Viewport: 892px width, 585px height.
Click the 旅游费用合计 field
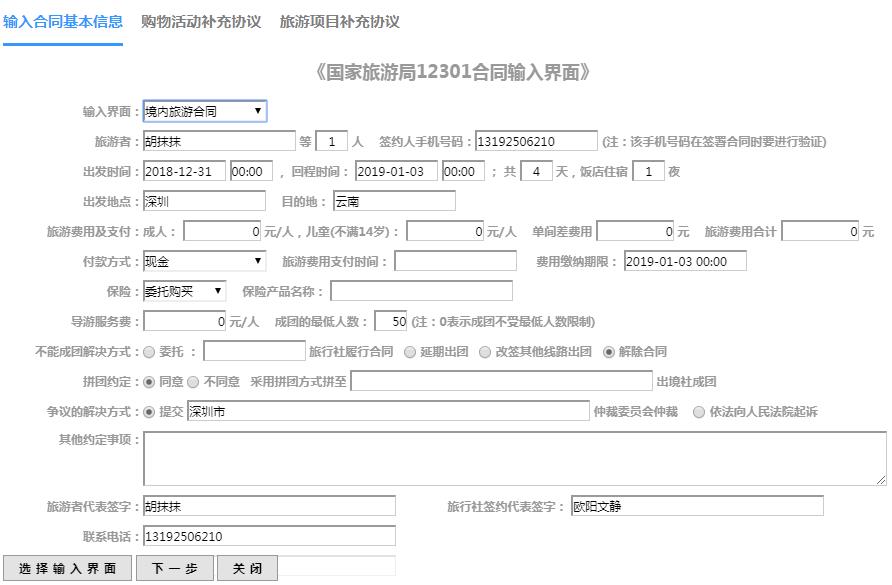click(x=820, y=231)
